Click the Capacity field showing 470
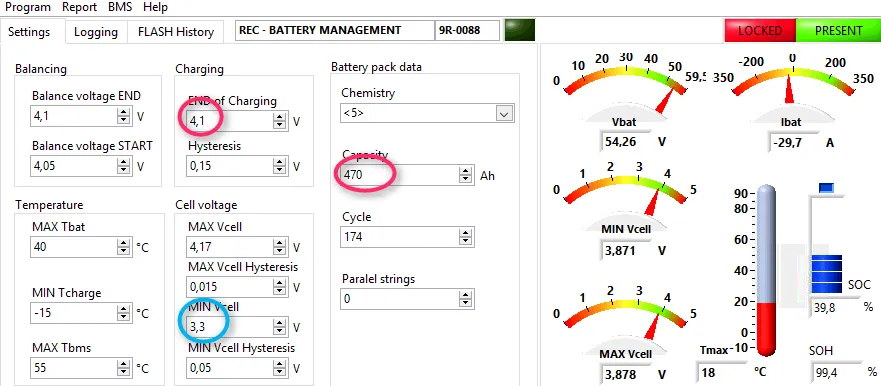 pos(399,175)
